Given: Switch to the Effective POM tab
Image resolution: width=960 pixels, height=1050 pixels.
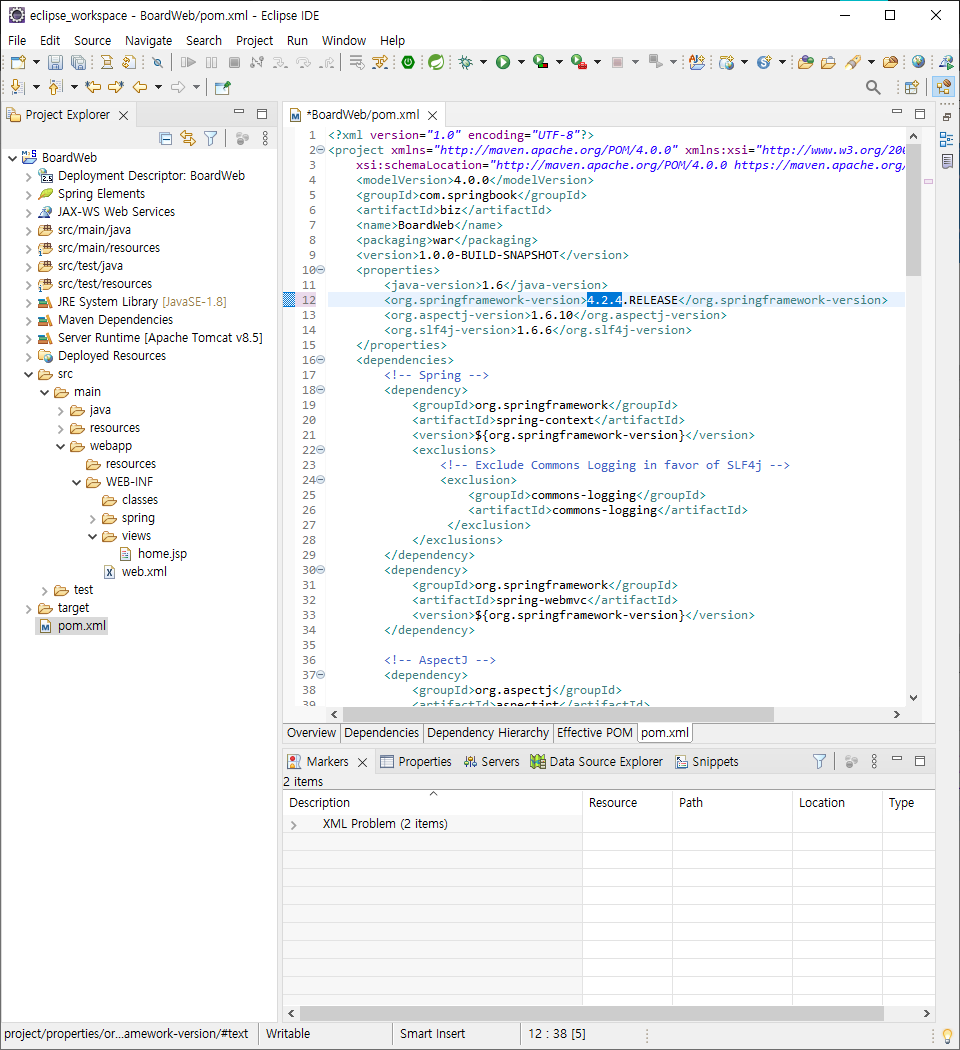Looking at the screenshot, I should tap(594, 733).
